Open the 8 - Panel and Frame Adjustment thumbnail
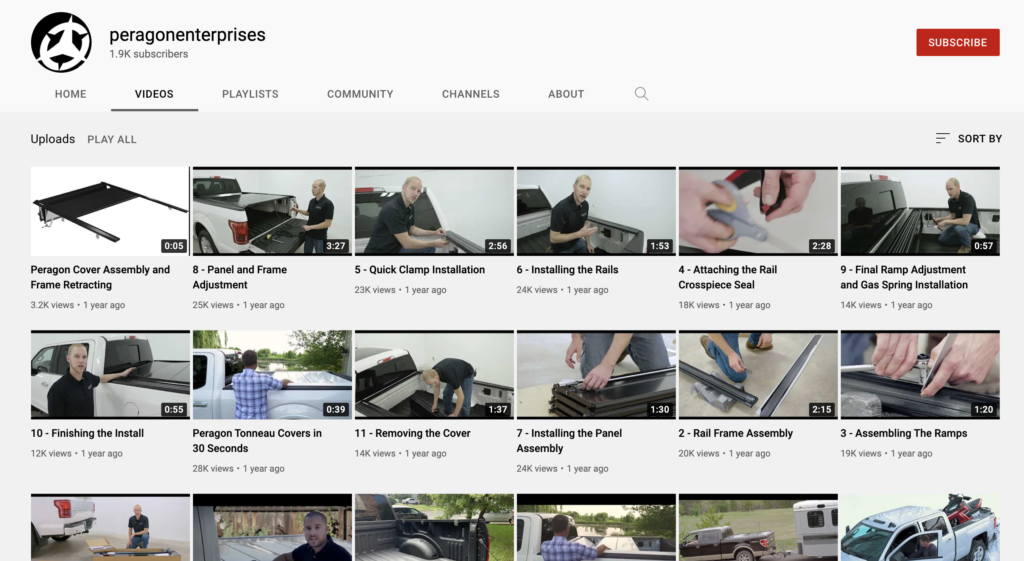 tap(272, 211)
